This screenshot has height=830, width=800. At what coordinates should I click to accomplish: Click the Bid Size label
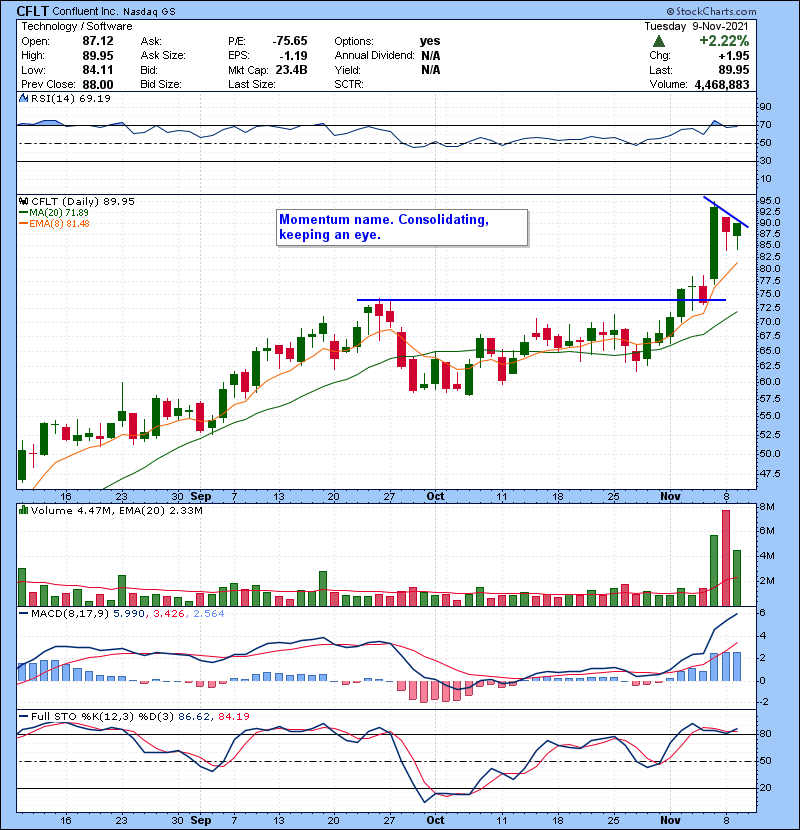click(x=161, y=85)
